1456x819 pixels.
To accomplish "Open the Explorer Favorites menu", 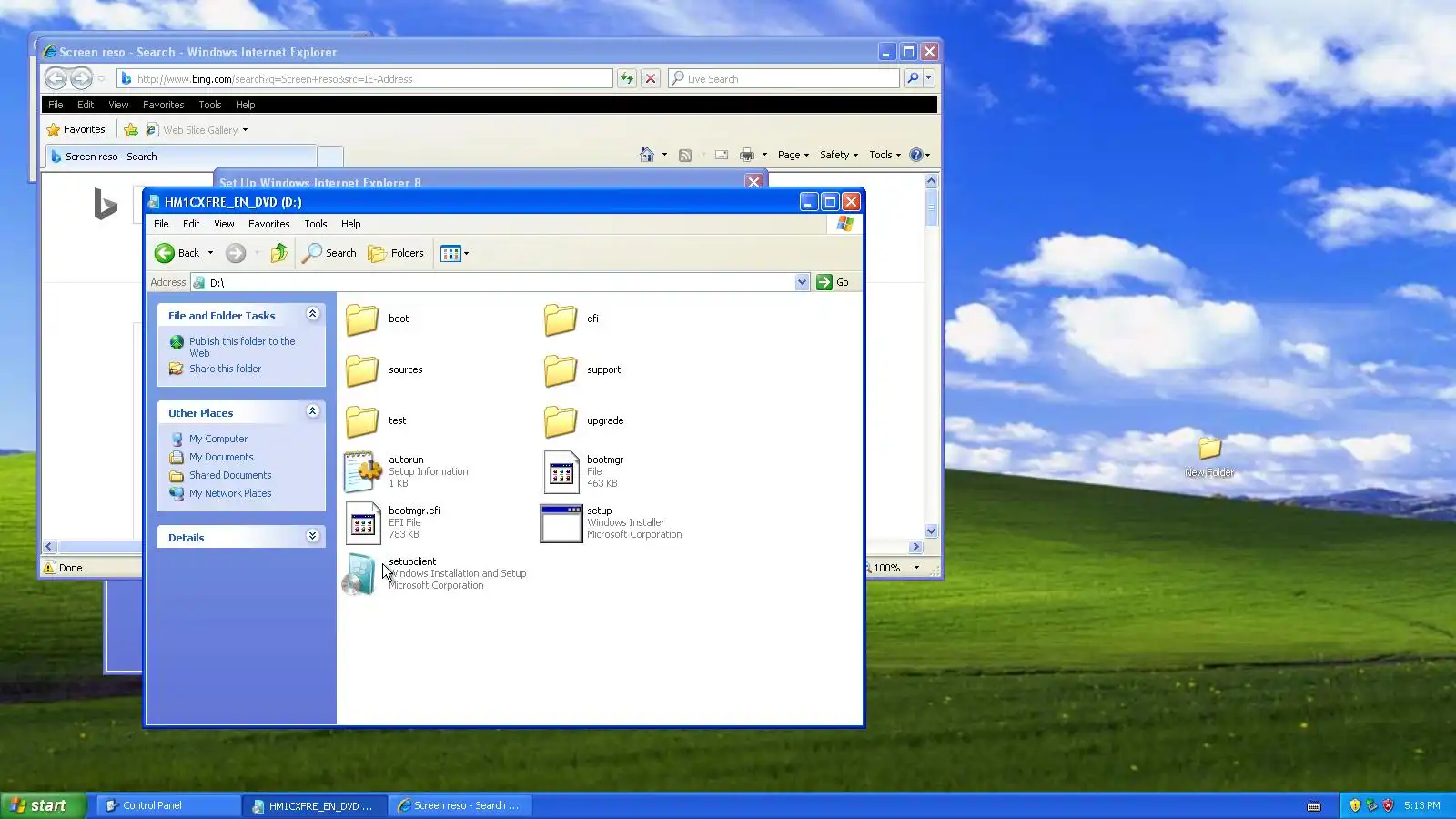I will click(269, 224).
